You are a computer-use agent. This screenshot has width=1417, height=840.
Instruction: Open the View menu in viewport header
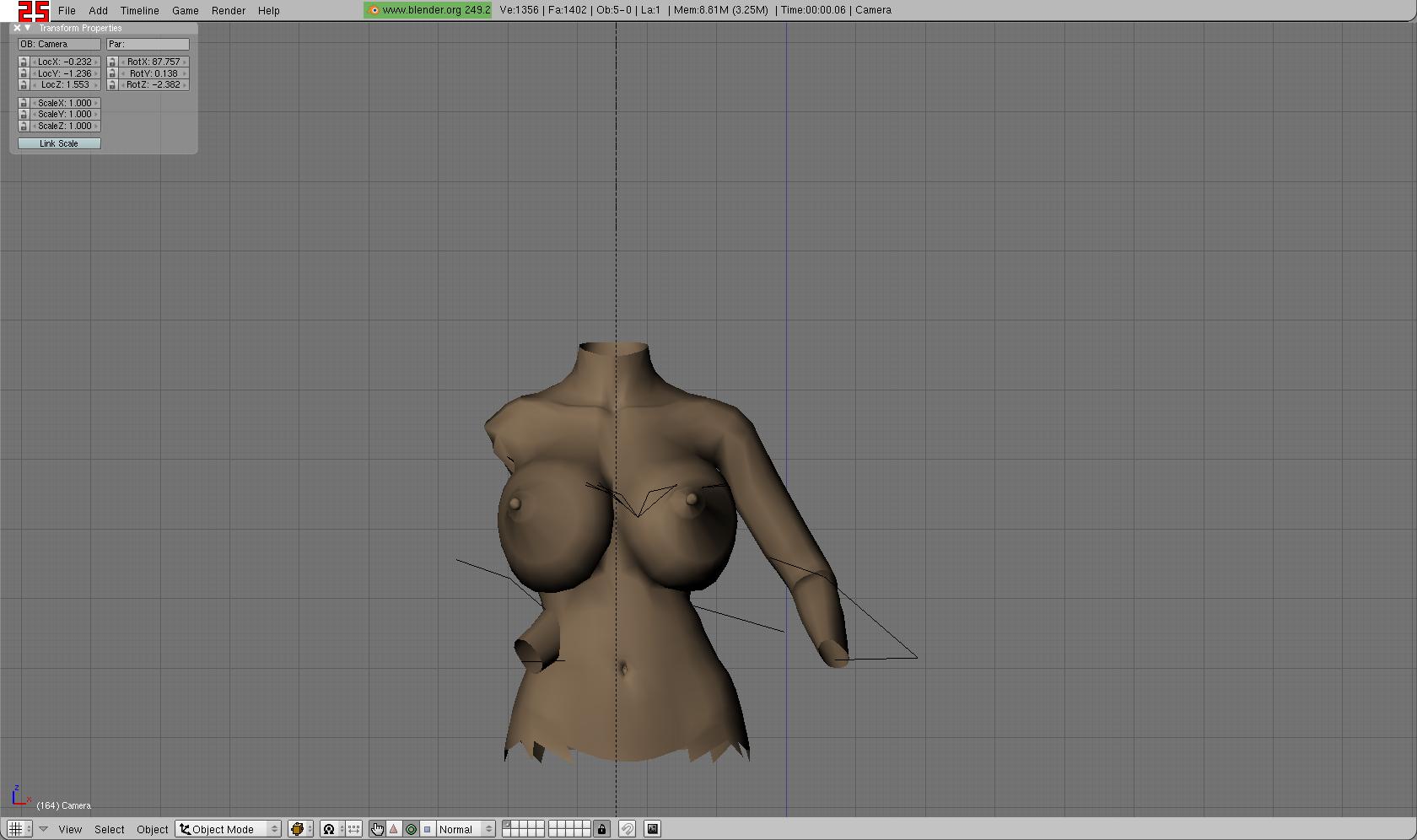click(70, 829)
